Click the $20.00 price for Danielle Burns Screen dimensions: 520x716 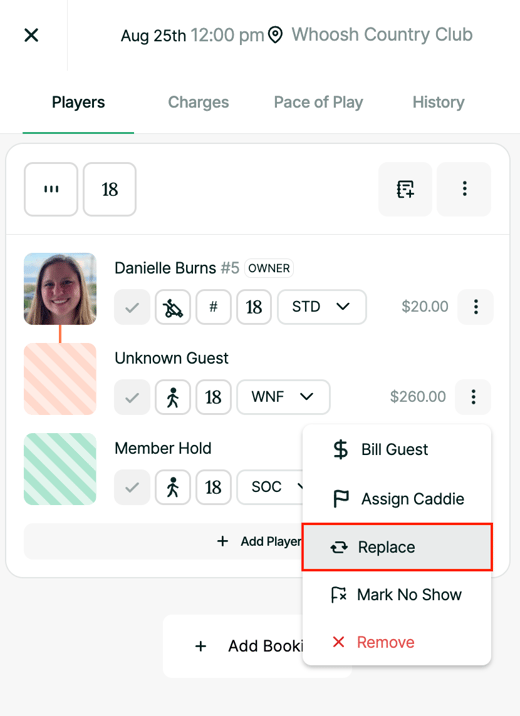tap(425, 307)
